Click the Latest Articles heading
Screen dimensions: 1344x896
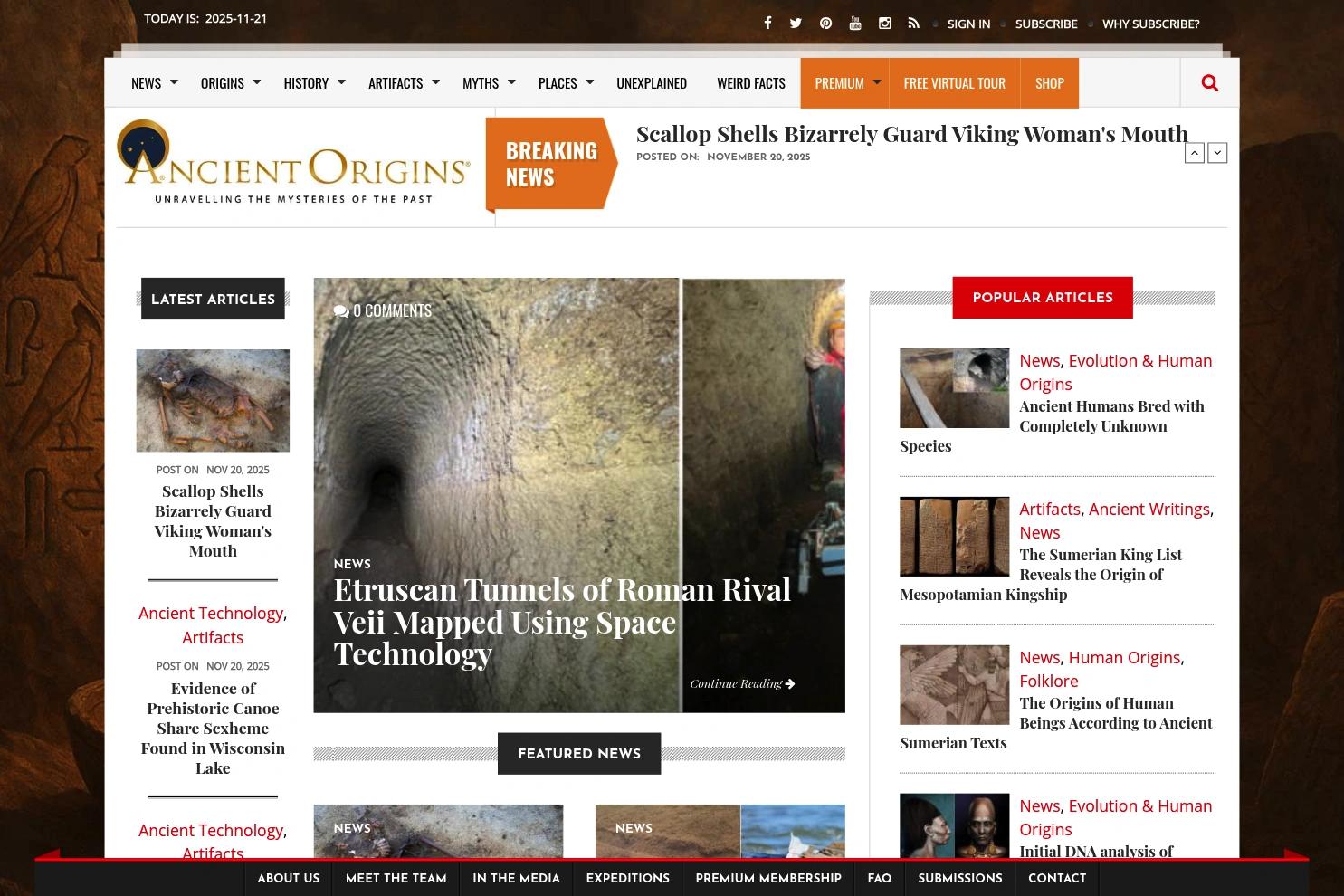[213, 299]
